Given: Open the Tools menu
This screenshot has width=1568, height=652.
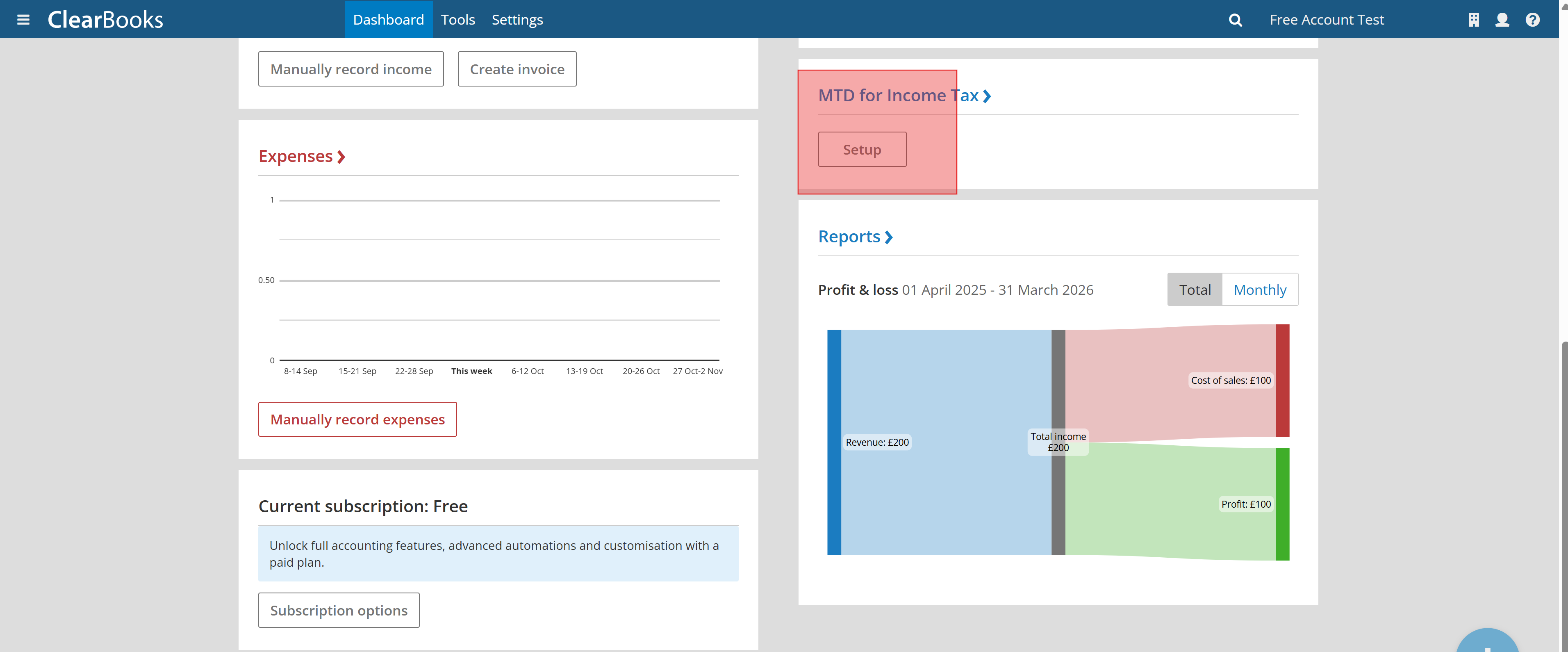Looking at the screenshot, I should pos(458,20).
